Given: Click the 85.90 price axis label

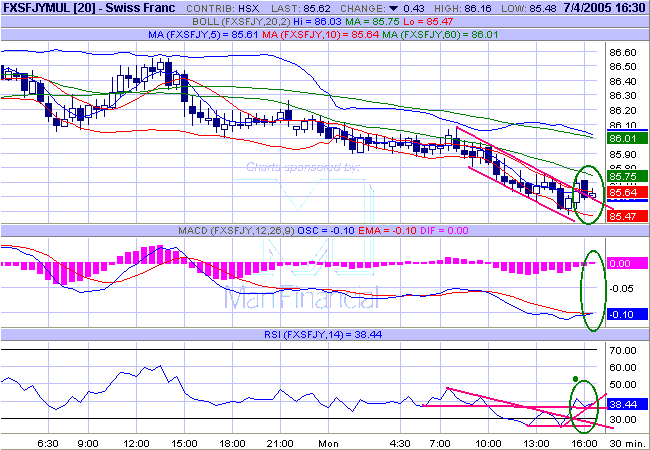Looking at the screenshot, I should tap(623, 155).
